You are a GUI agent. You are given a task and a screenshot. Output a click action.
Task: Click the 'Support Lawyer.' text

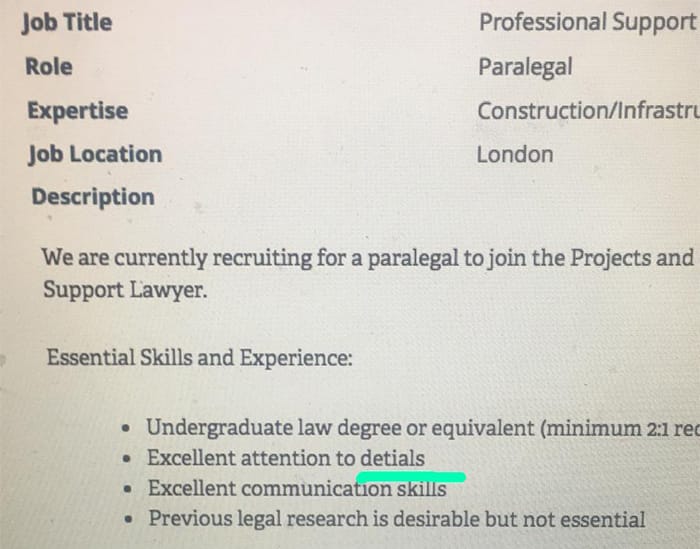coord(125,290)
